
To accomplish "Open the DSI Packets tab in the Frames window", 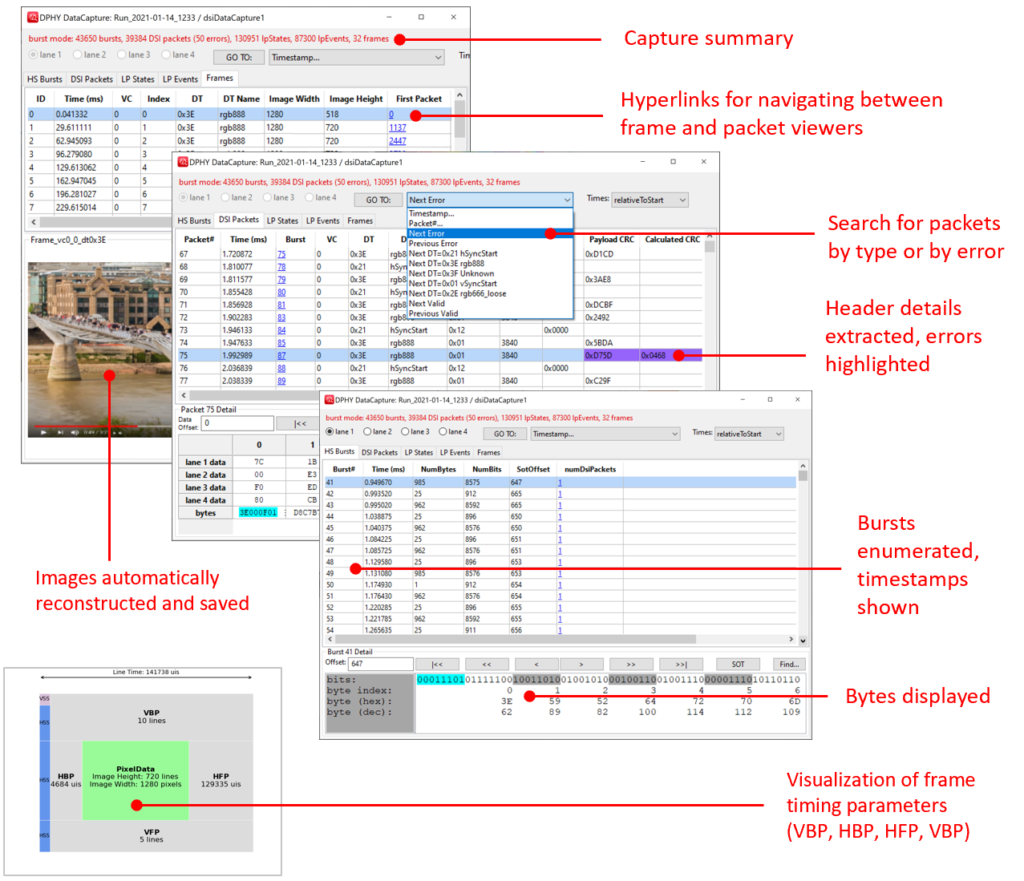I will pyautogui.click(x=91, y=78).
